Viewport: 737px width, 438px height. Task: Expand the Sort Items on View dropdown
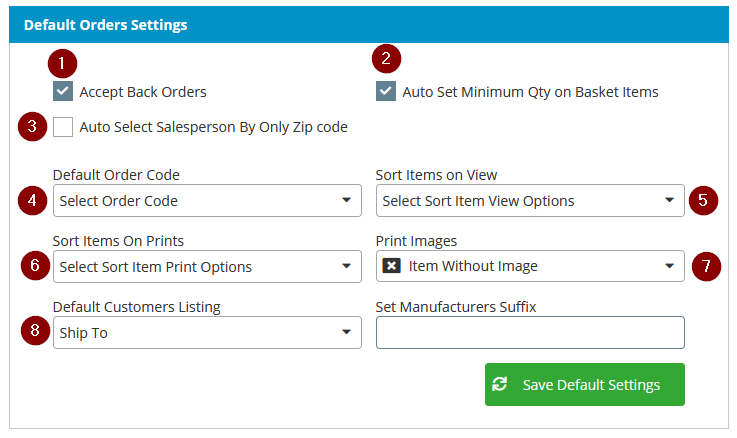coord(530,201)
